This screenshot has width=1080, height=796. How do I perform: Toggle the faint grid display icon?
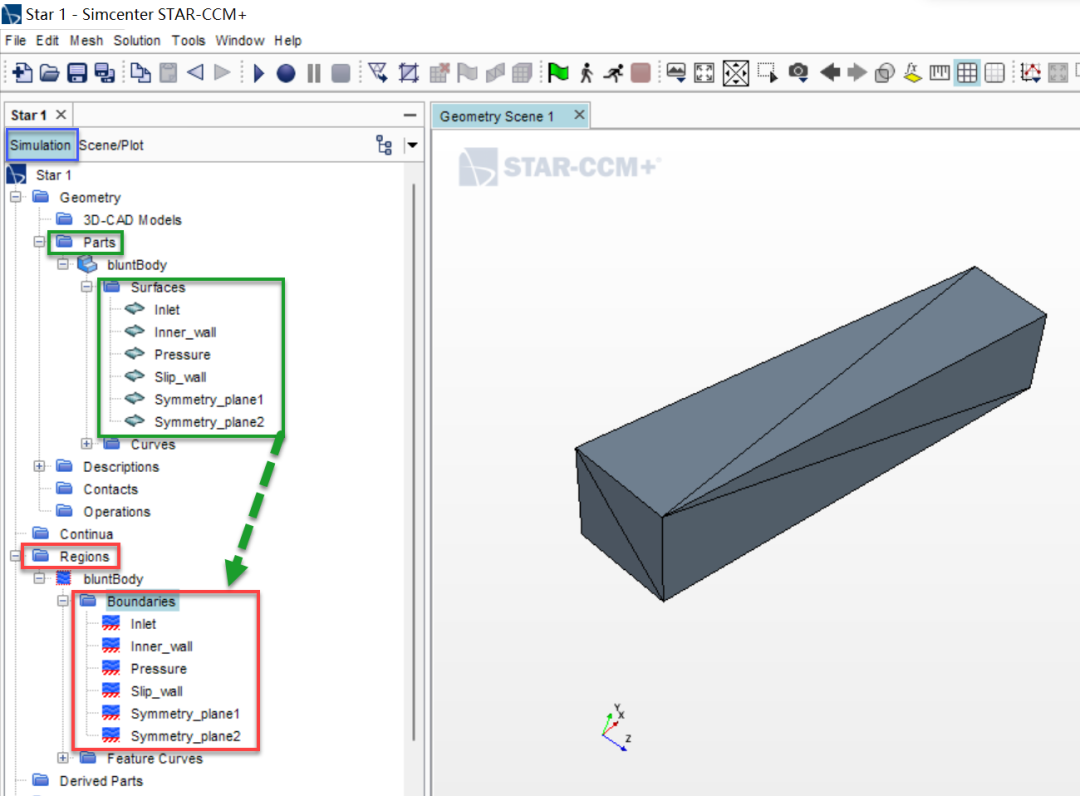point(995,72)
